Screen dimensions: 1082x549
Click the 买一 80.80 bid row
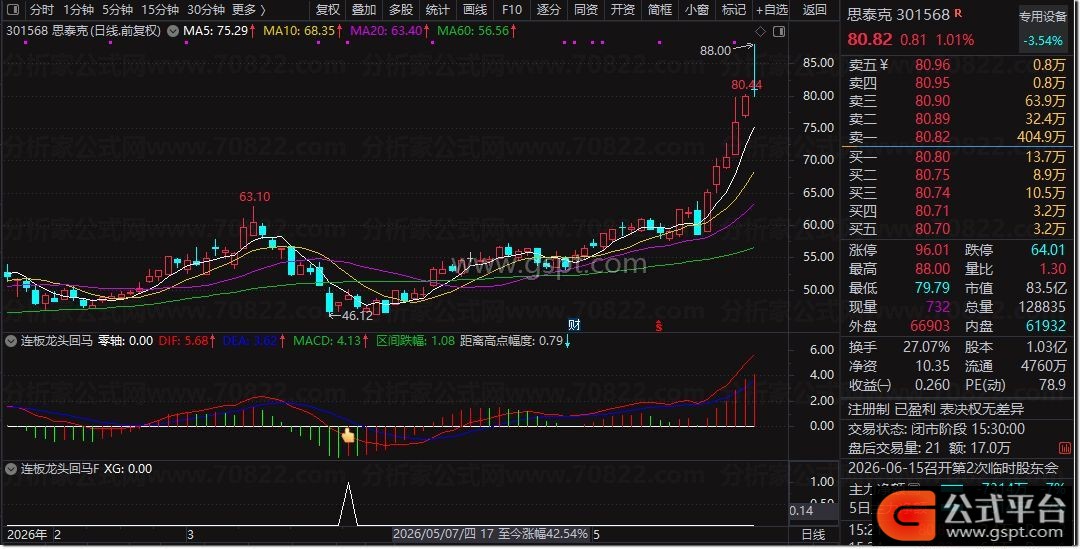click(958, 157)
